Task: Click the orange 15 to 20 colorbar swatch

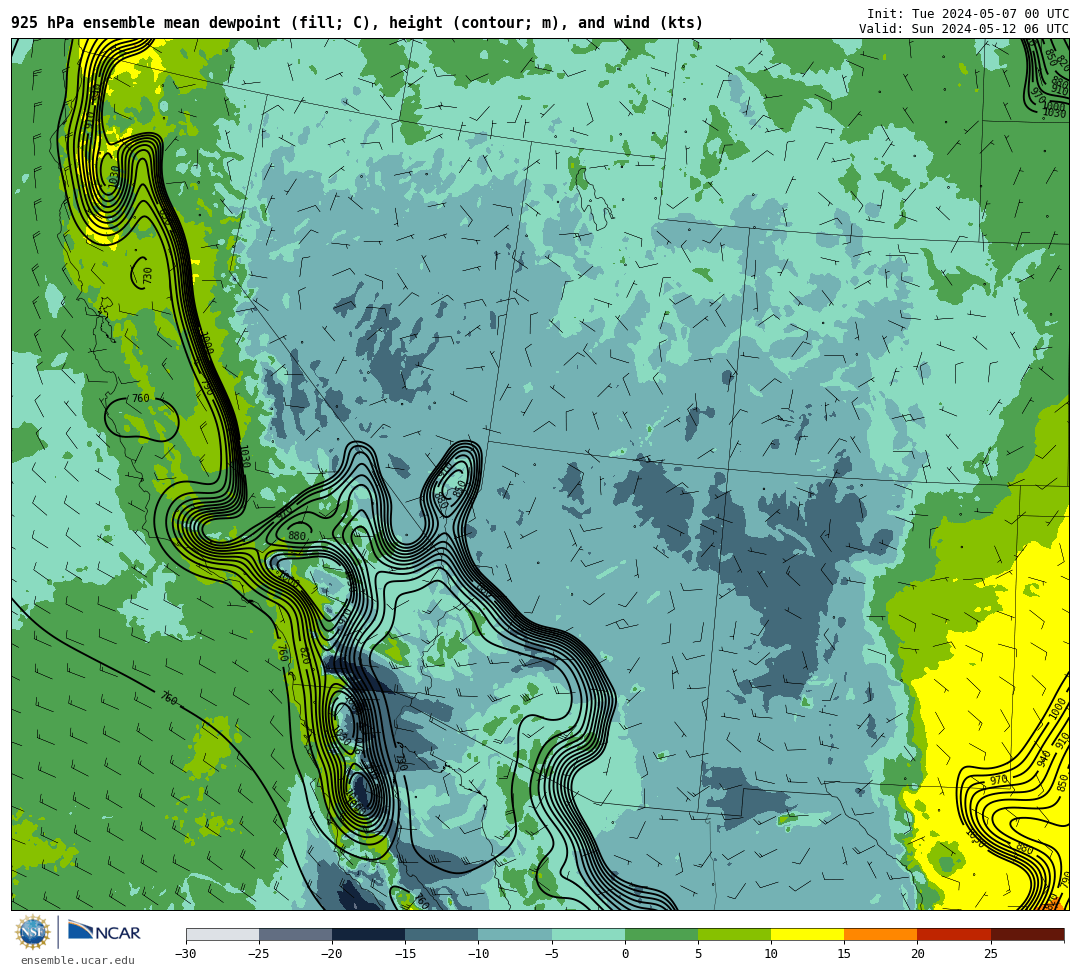Action: (x=881, y=934)
